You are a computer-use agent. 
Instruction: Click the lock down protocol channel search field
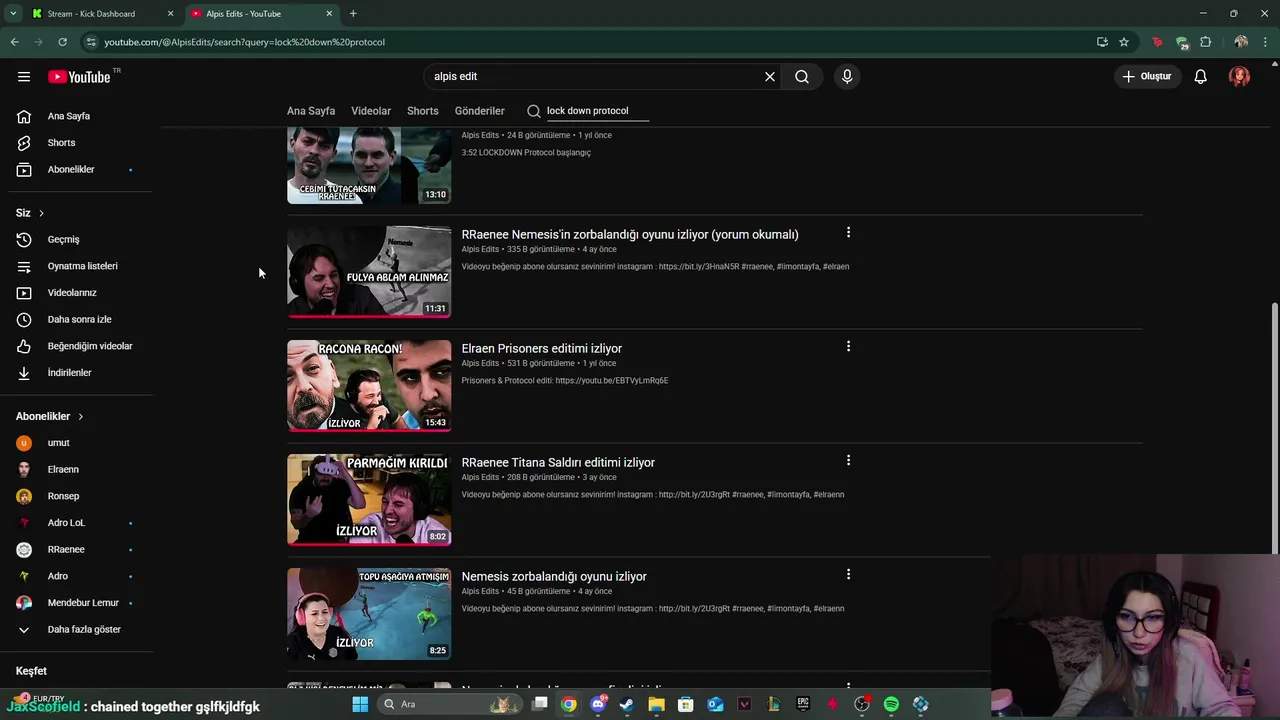pyautogui.click(x=597, y=111)
